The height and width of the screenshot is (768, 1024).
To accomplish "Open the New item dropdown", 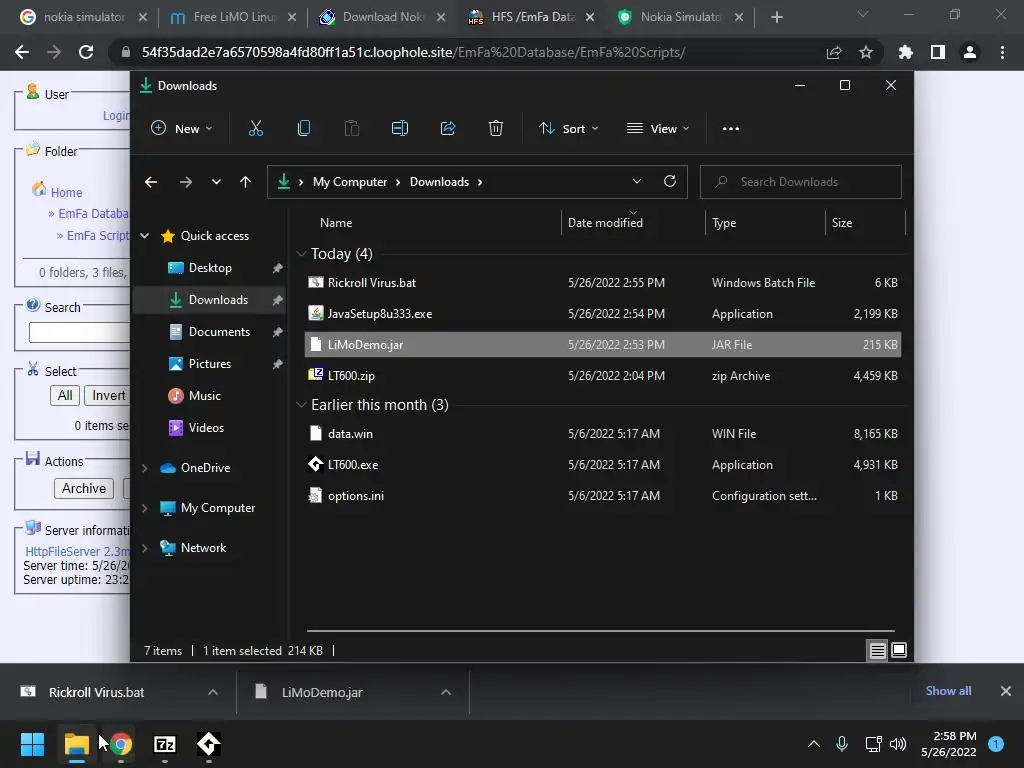I will pos(182,129).
